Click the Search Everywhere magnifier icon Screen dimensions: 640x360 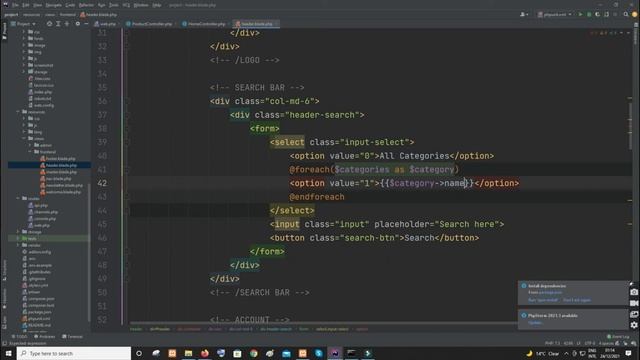(626, 14)
